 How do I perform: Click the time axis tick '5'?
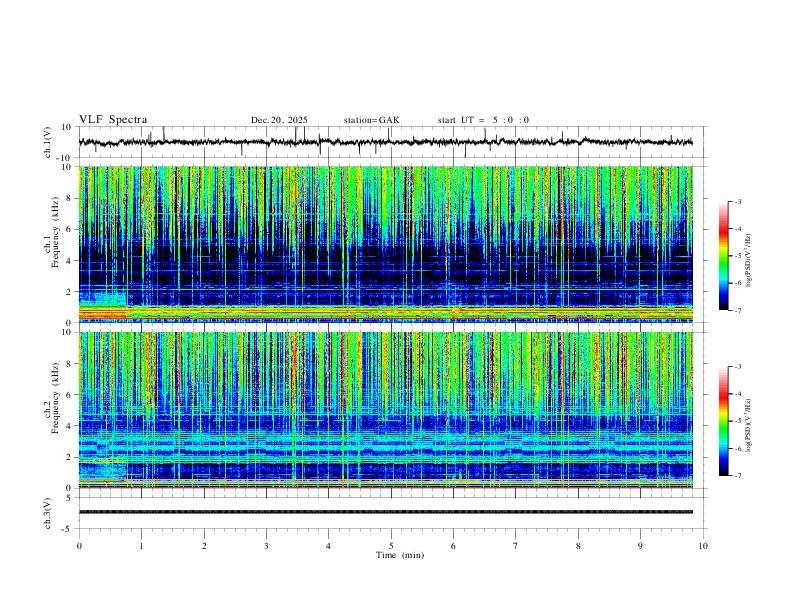pyautogui.click(x=391, y=546)
